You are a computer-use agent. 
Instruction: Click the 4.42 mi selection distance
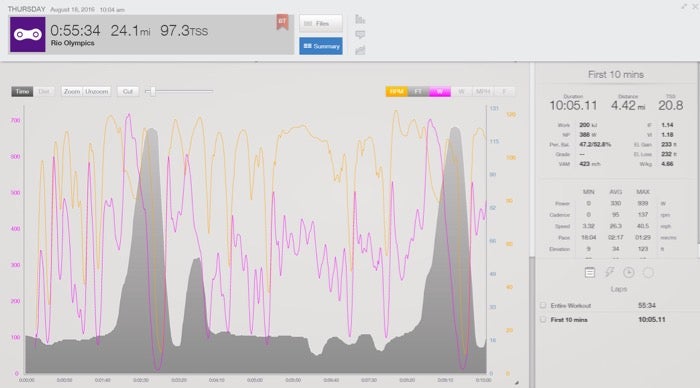pos(628,105)
